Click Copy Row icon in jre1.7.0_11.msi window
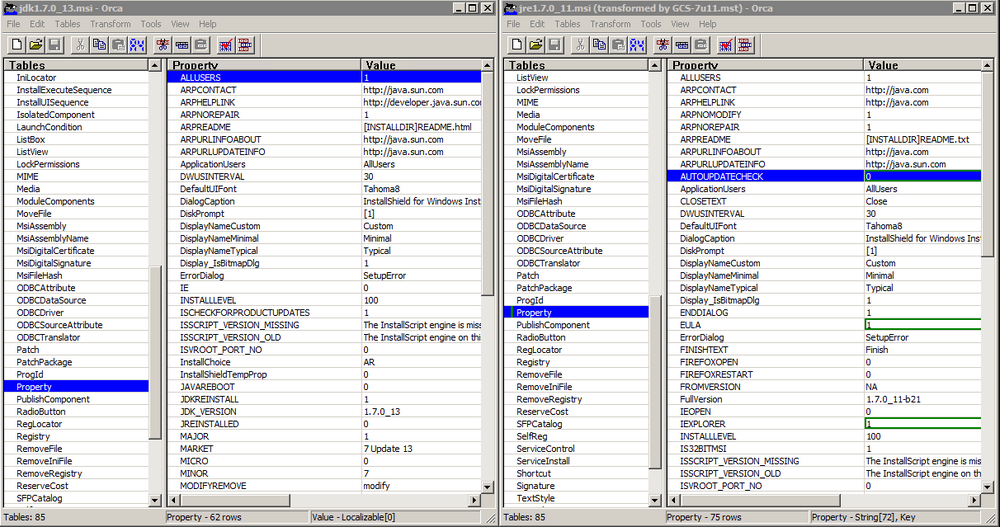 [x=682, y=45]
